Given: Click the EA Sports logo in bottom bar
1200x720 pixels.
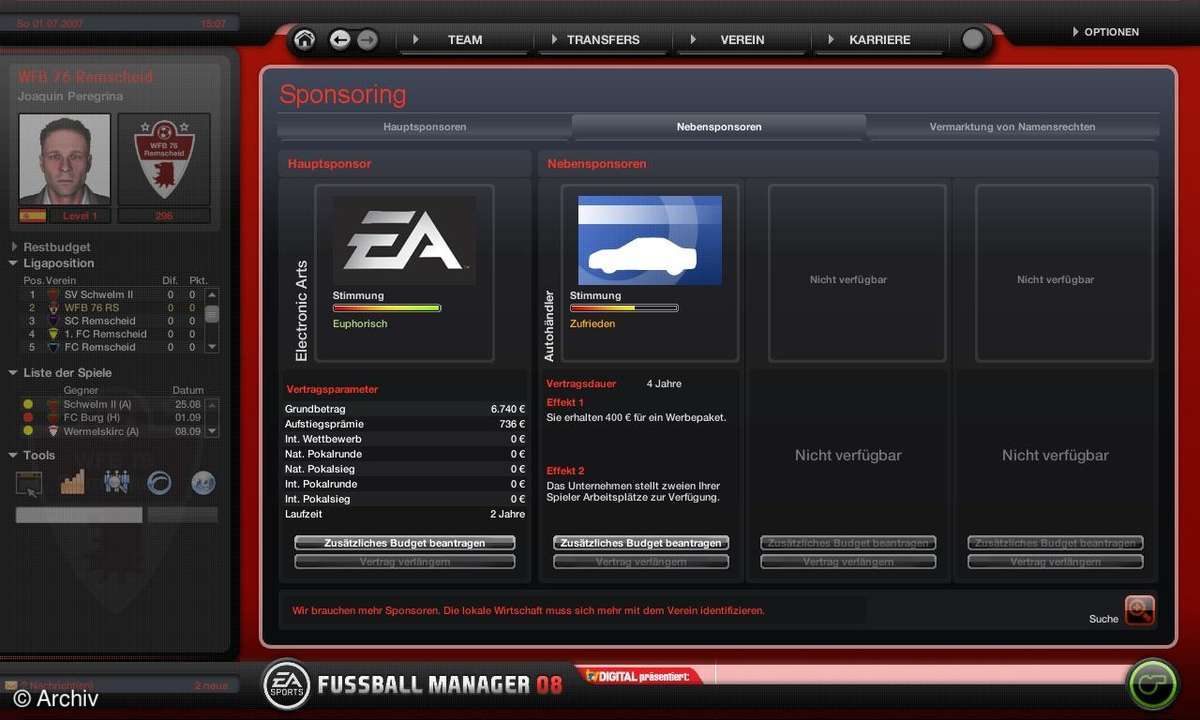Looking at the screenshot, I should (286, 685).
